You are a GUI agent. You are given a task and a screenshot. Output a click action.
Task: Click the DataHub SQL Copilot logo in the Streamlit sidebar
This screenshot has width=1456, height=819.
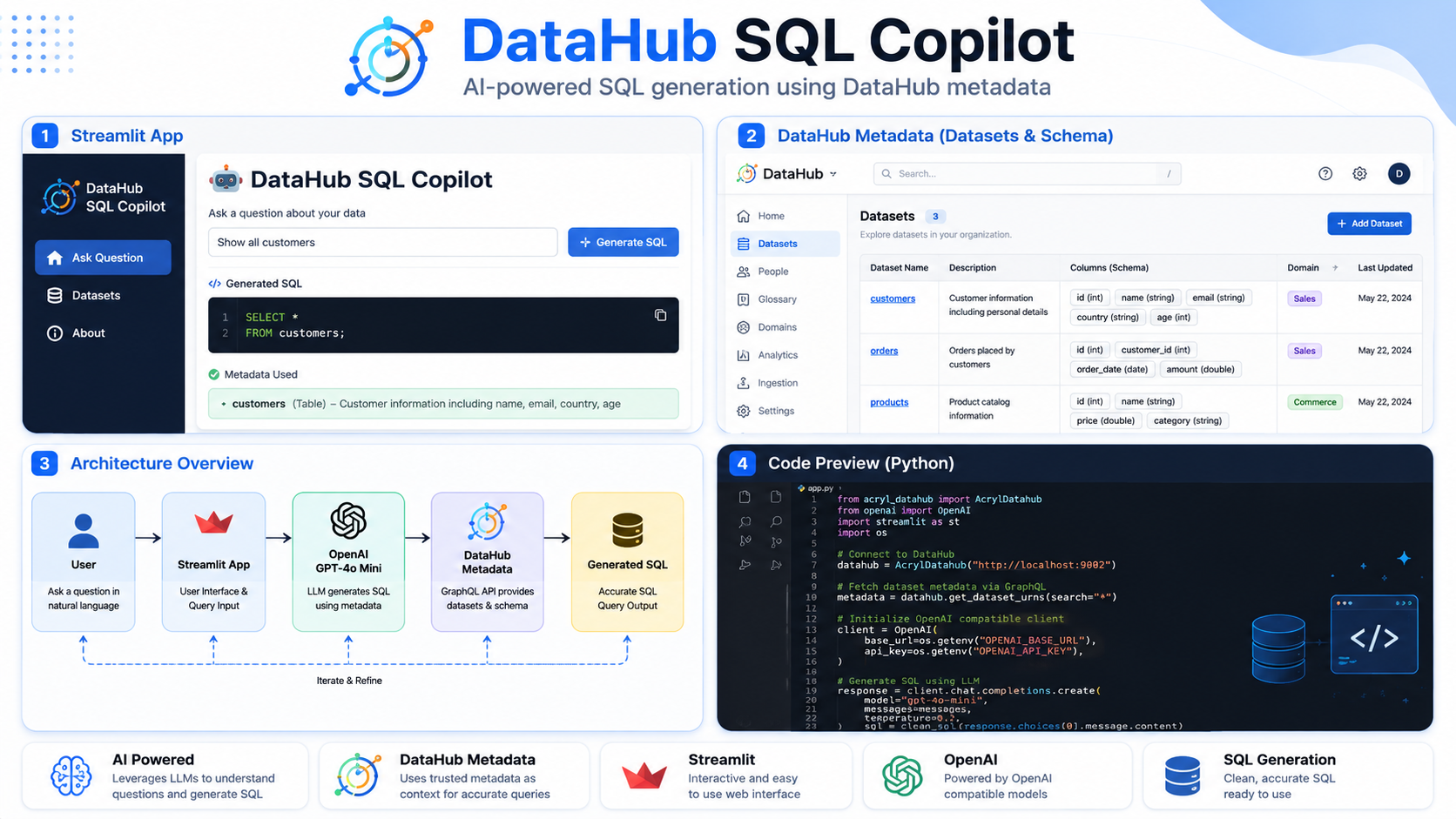click(59, 198)
